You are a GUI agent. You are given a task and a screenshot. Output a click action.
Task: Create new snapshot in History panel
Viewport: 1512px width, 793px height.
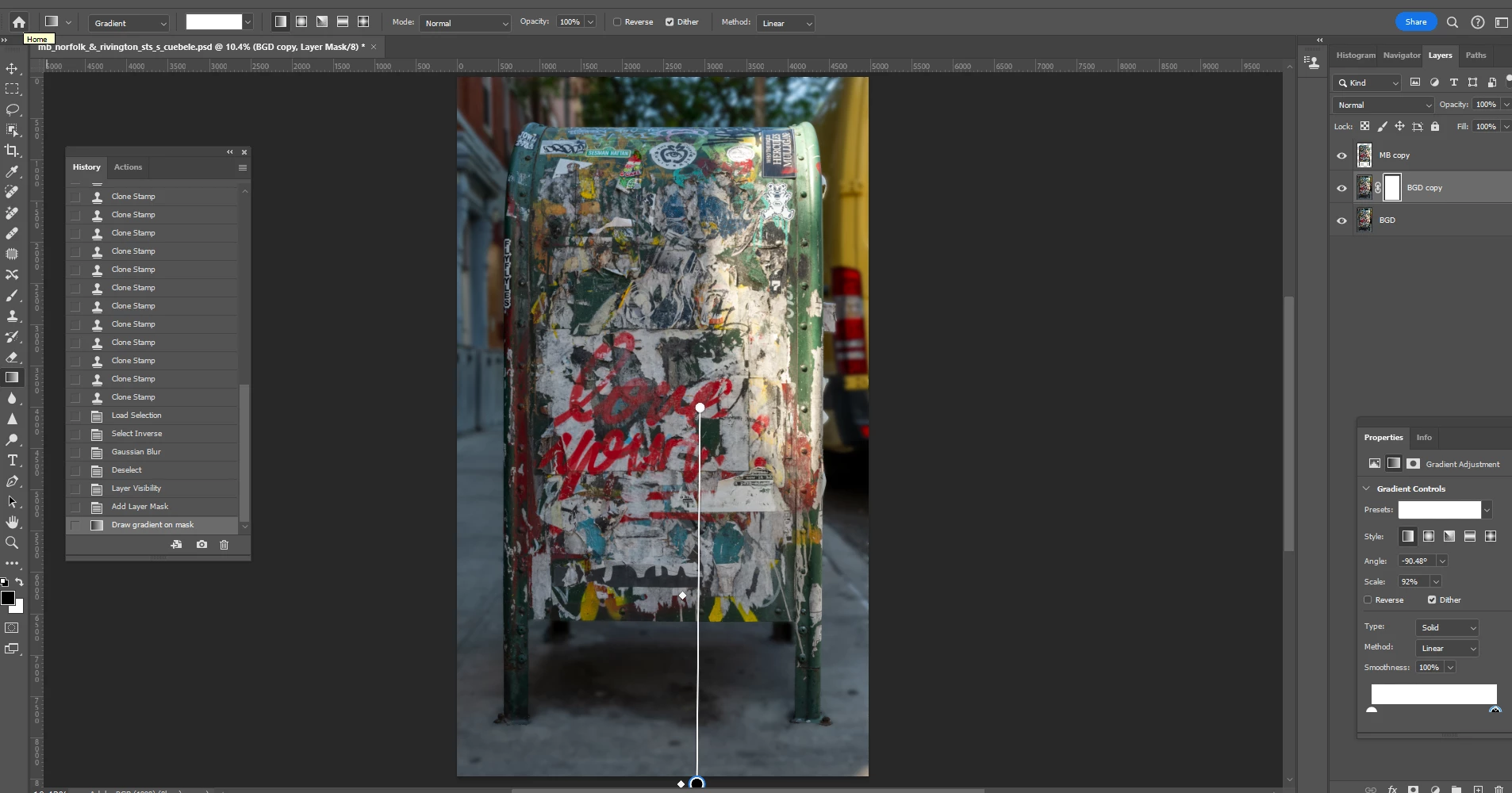tap(201, 544)
